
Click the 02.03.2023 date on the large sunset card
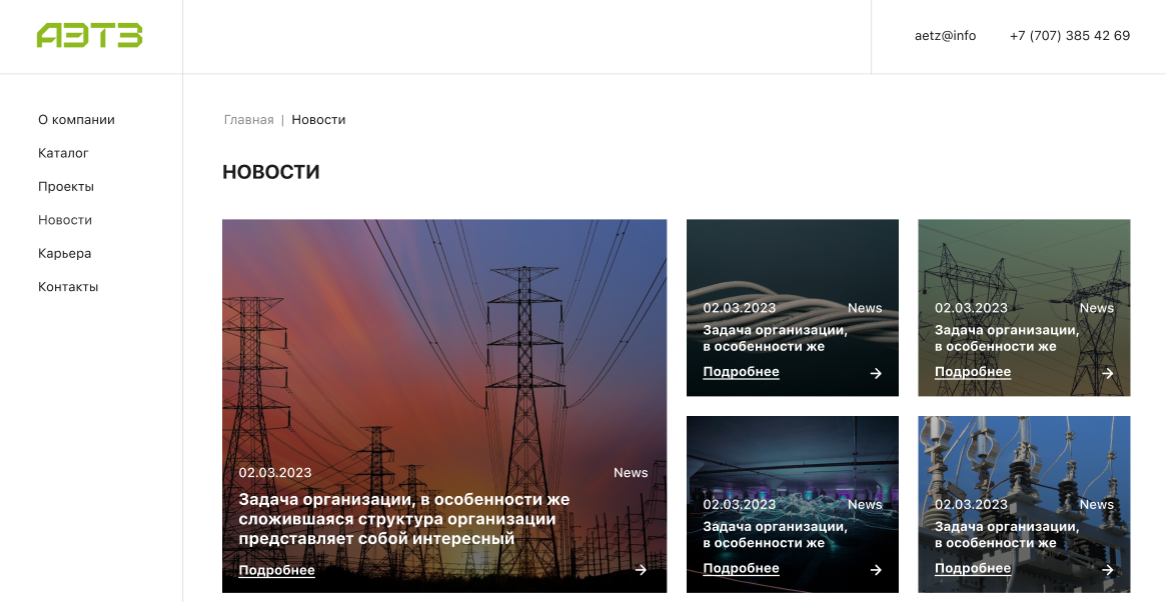275,473
